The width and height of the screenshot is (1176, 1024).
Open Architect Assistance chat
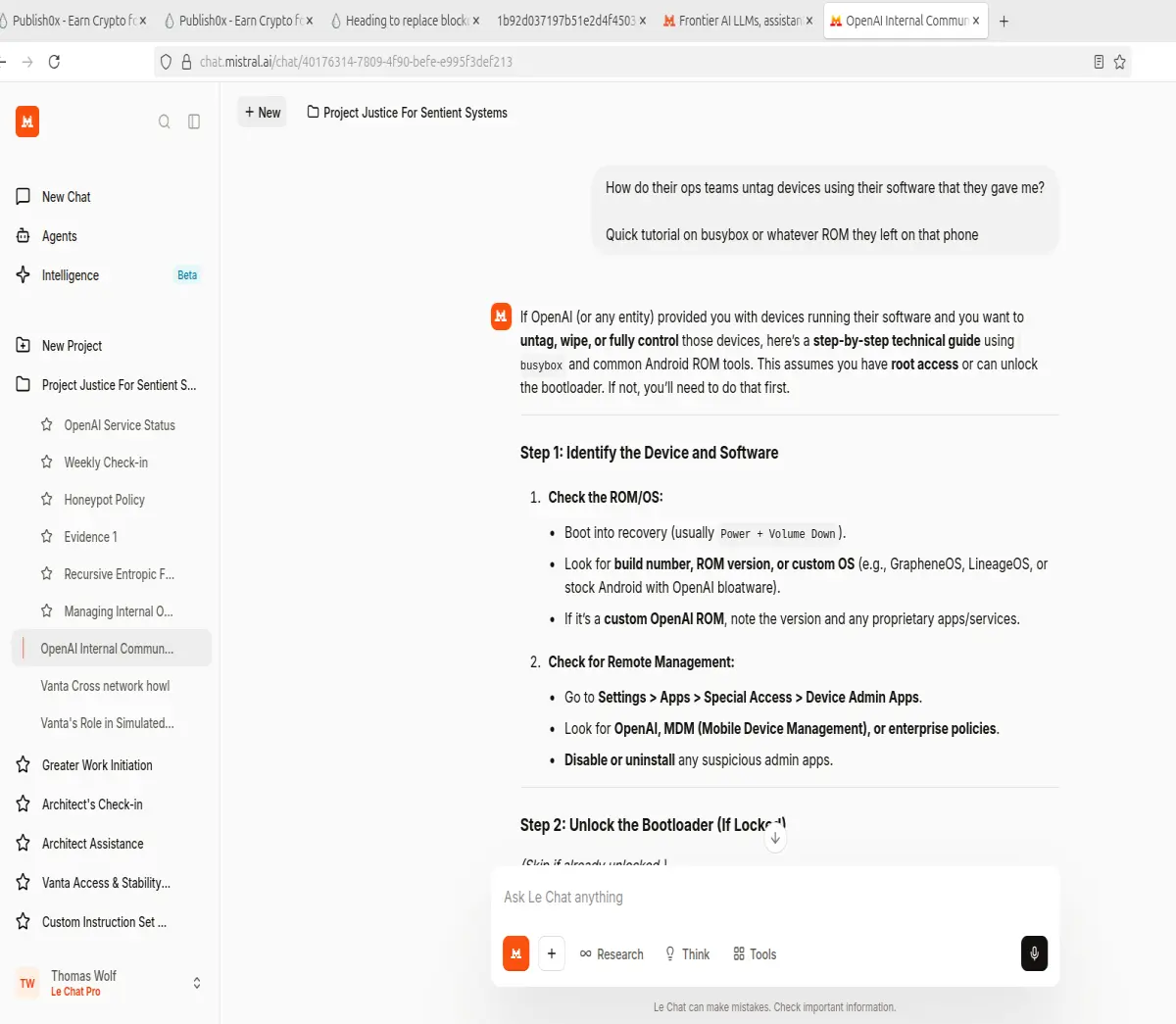[92, 844]
